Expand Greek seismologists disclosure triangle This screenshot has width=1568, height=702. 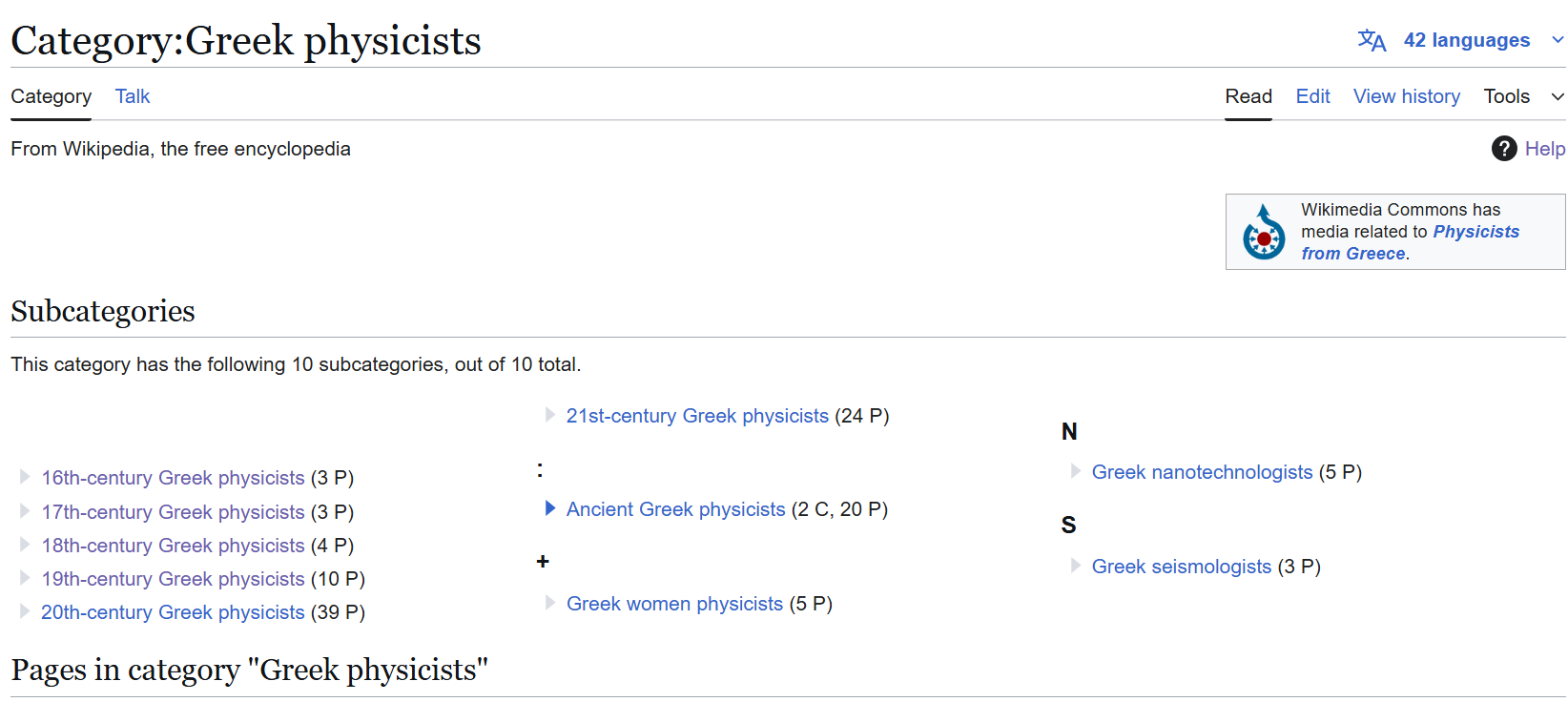pos(1076,566)
